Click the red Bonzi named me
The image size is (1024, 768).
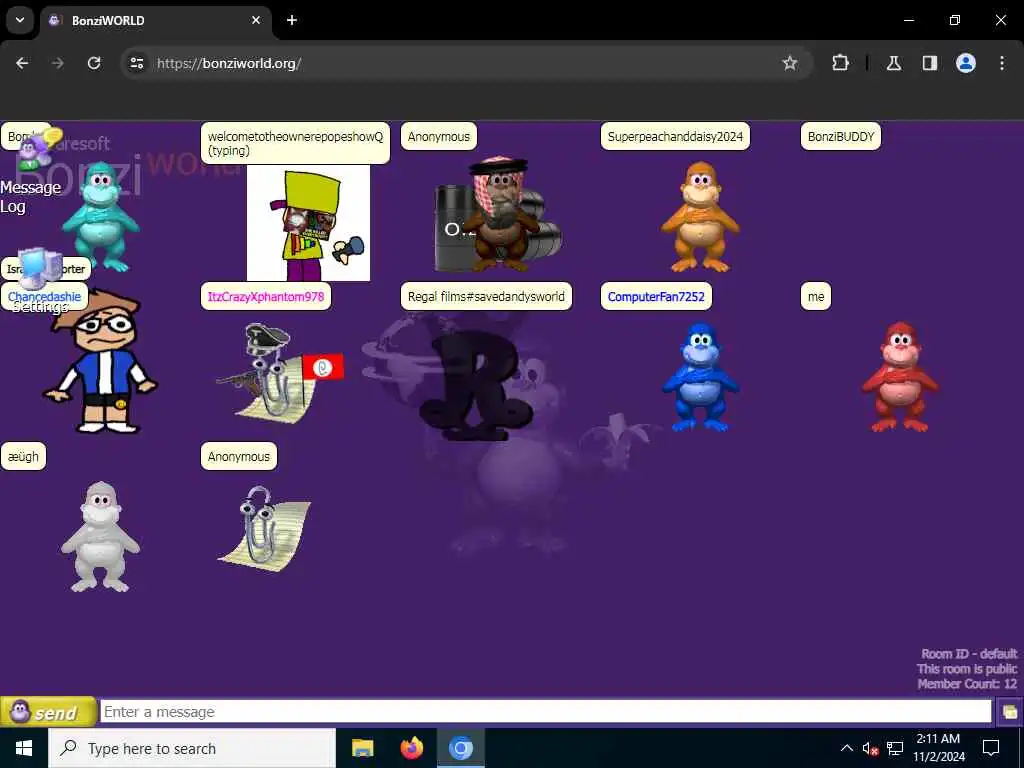(x=900, y=377)
